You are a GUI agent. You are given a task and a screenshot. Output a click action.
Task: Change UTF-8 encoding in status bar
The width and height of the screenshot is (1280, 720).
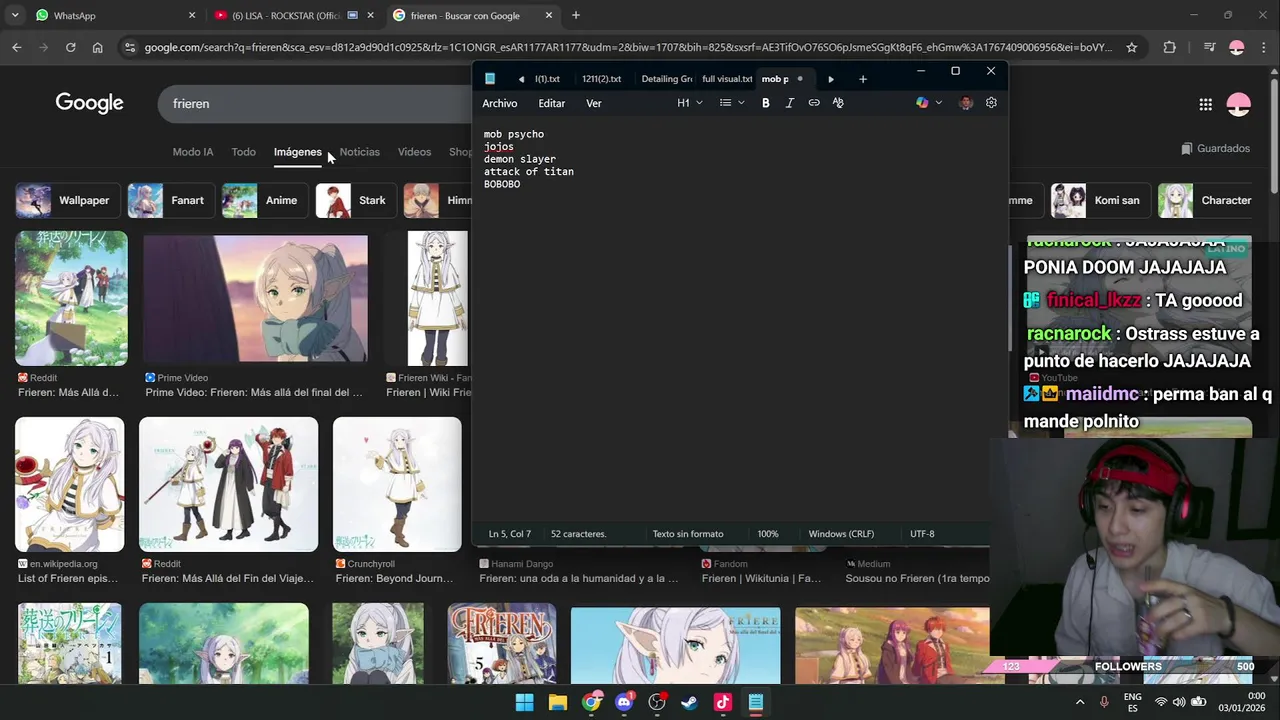pyautogui.click(x=922, y=534)
